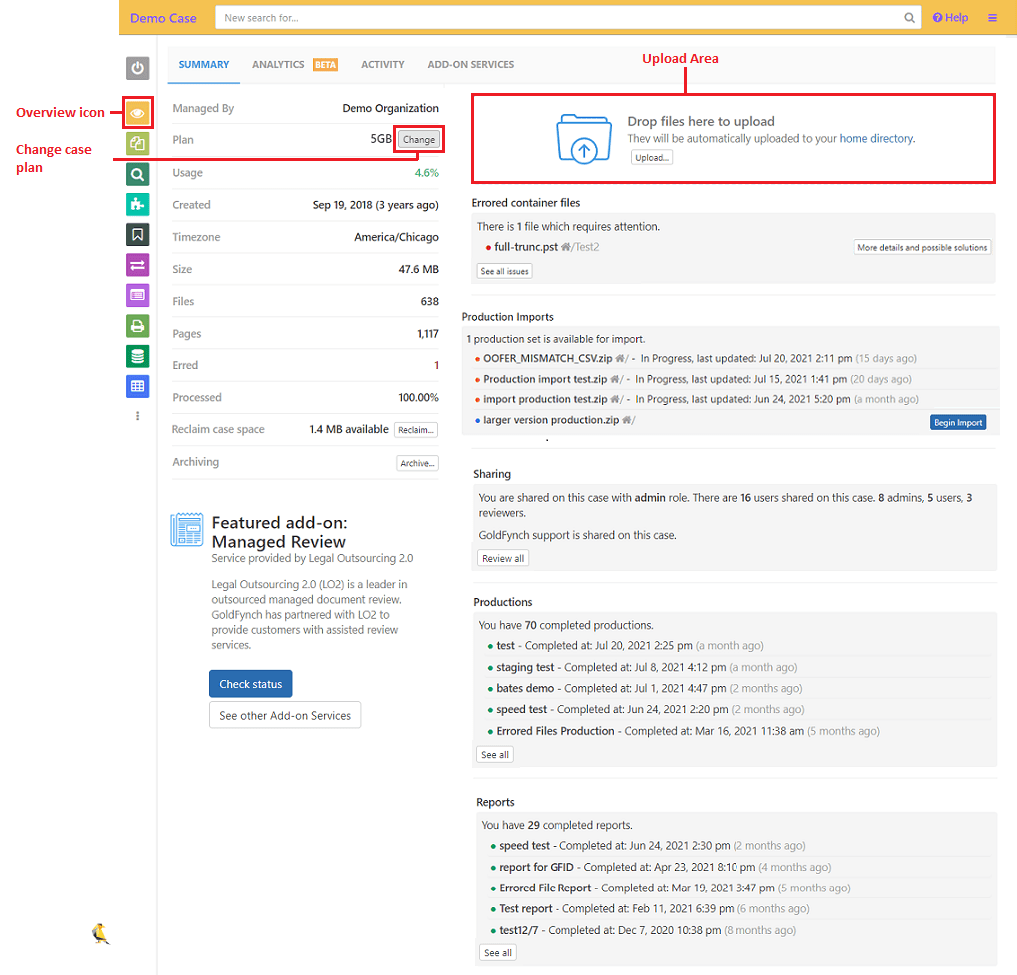Click Begin Import for larger version production.zip
The width and height of the screenshot is (1017, 975).
957,422
